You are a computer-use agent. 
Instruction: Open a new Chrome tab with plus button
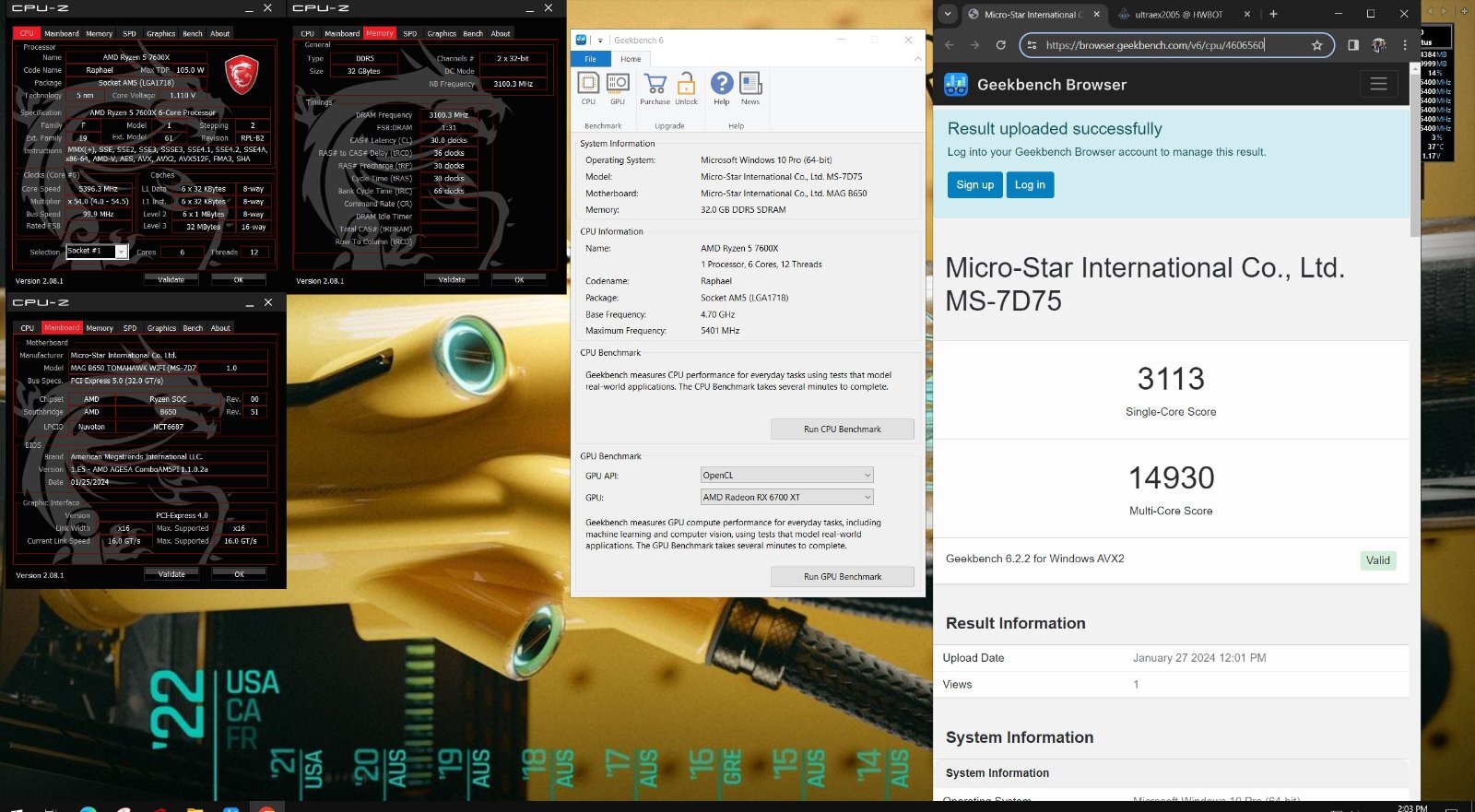(1273, 14)
